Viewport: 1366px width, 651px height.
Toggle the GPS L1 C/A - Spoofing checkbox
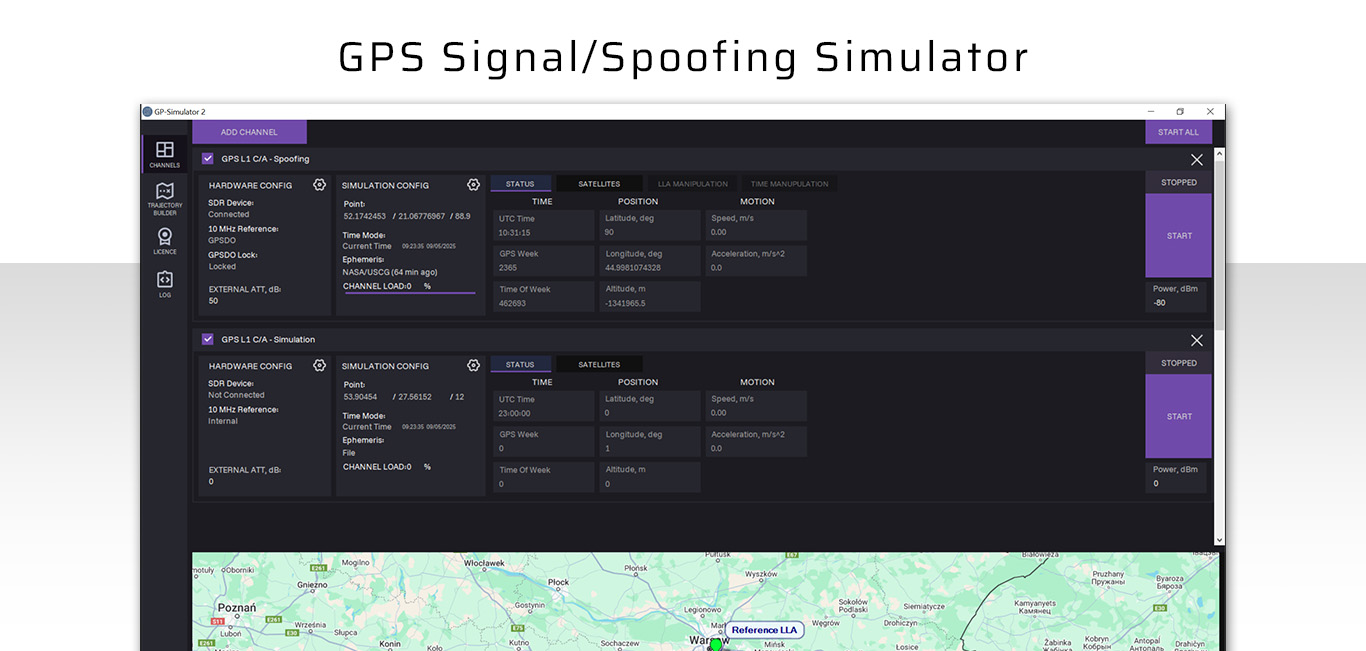pos(207,158)
